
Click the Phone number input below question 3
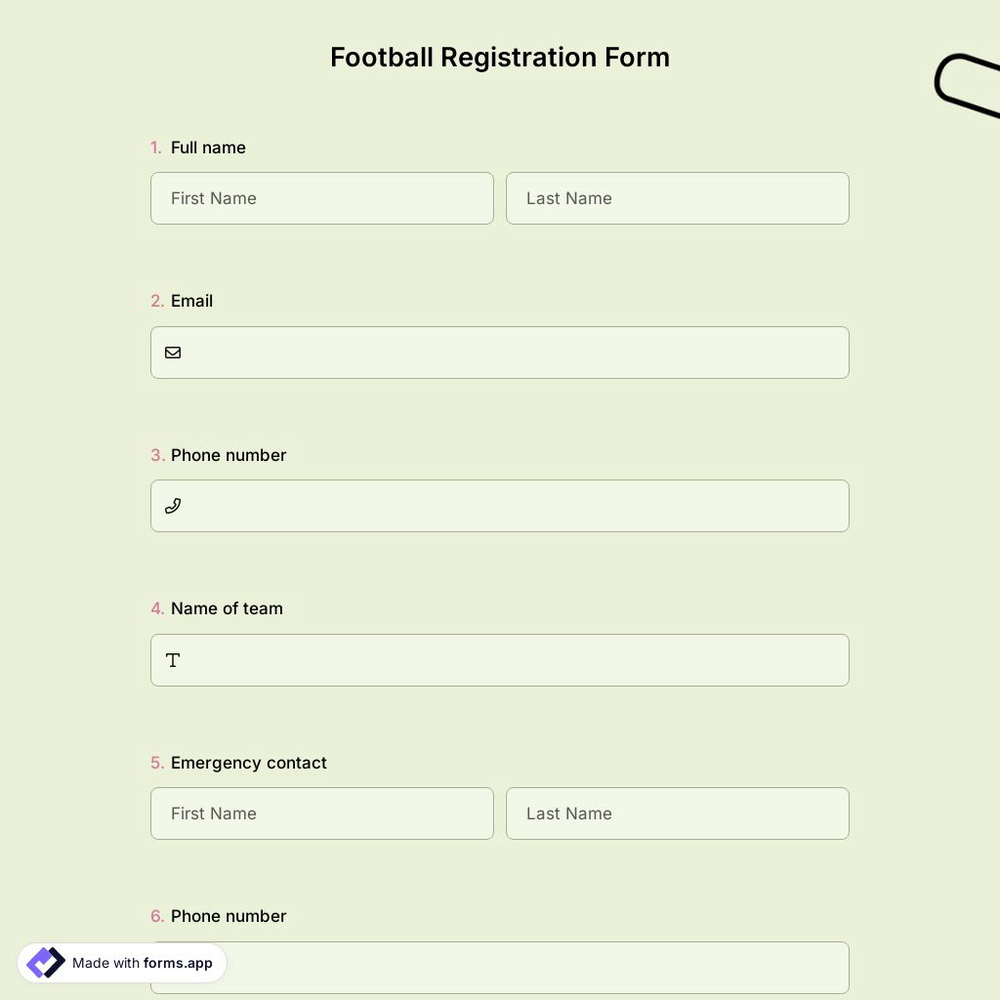click(x=500, y=505)
